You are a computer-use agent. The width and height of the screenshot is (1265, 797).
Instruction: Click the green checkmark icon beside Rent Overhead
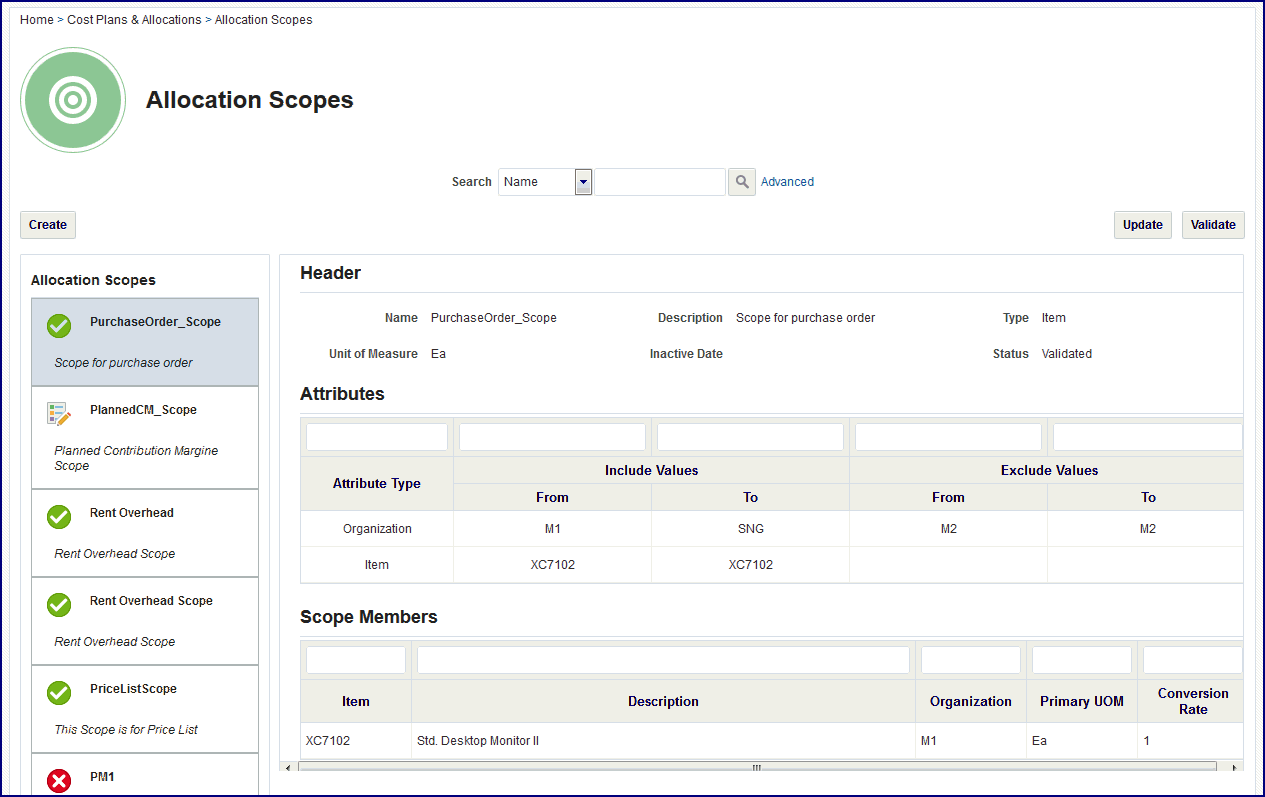59,517
